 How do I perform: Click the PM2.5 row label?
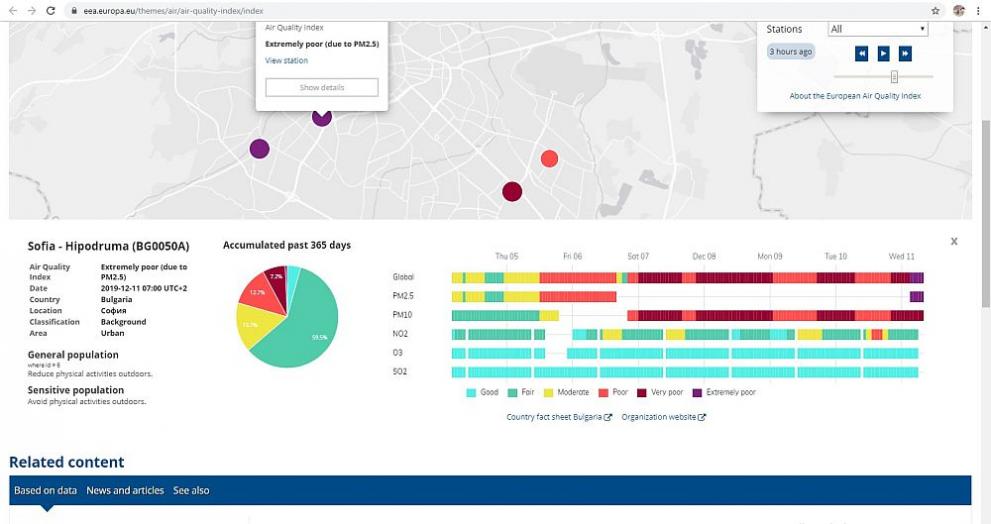click(403, 296)
